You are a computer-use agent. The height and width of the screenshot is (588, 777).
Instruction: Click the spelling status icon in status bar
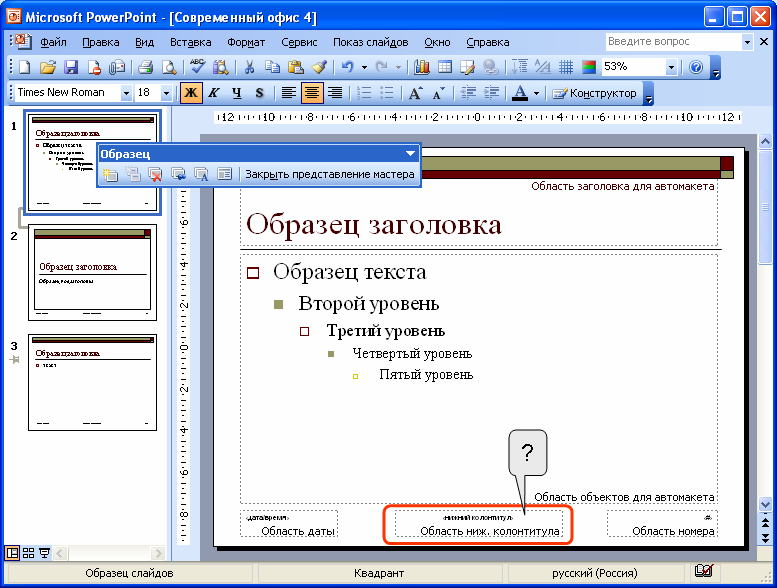(704, 572)
